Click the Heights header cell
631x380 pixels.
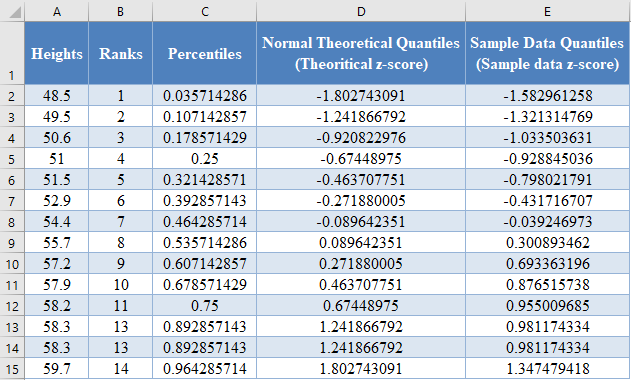click(x=57, y=53)
